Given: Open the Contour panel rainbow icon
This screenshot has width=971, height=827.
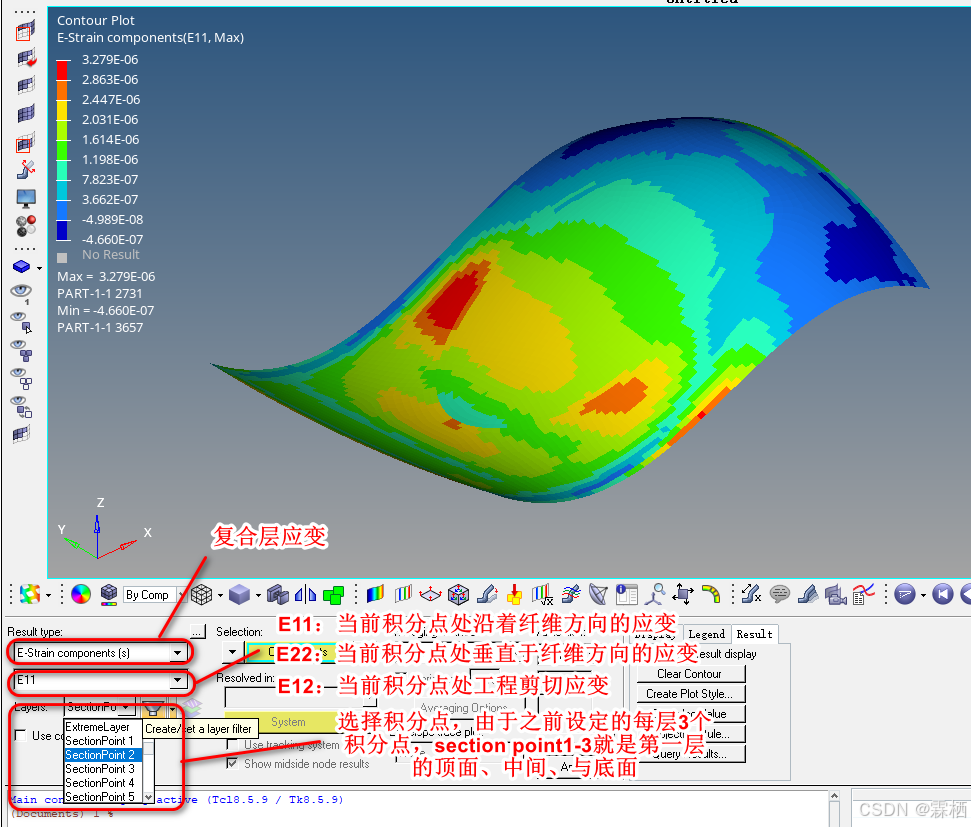Looking at the screenshot, I should click(375, 594).
